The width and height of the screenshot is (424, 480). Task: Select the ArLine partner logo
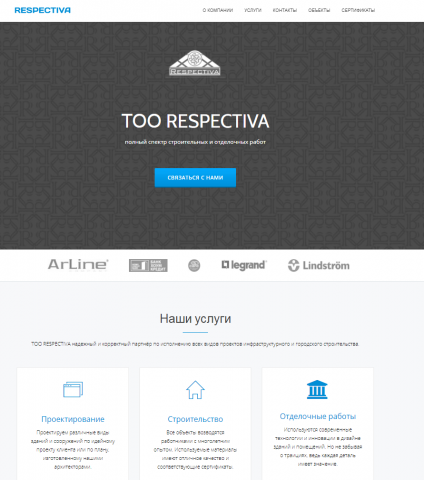[78, 265]
